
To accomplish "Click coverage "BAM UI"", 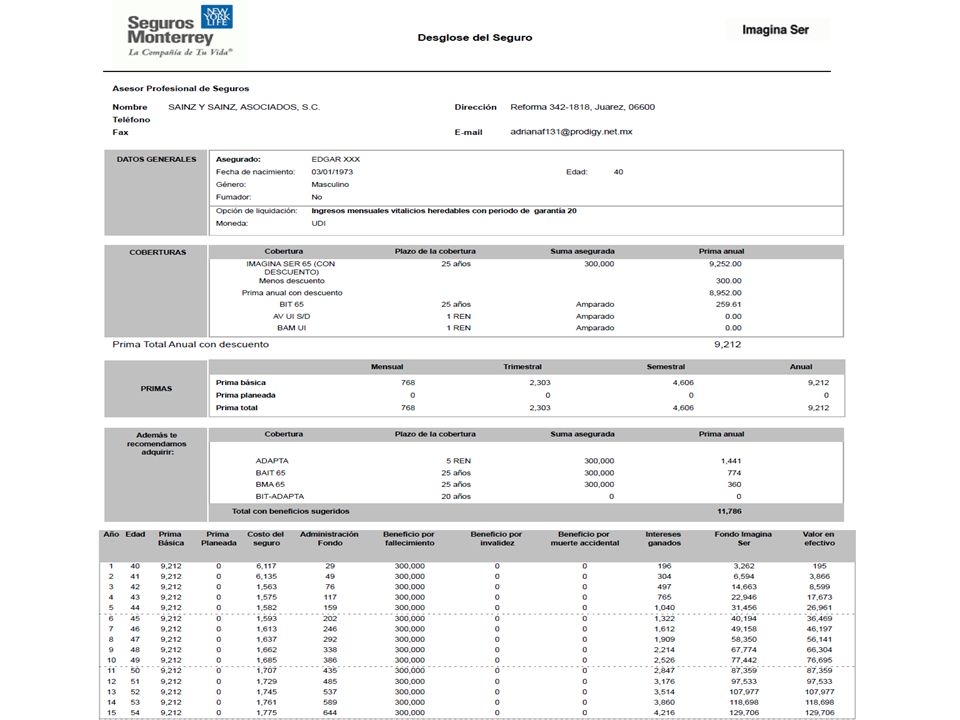I will pos(291,328).
